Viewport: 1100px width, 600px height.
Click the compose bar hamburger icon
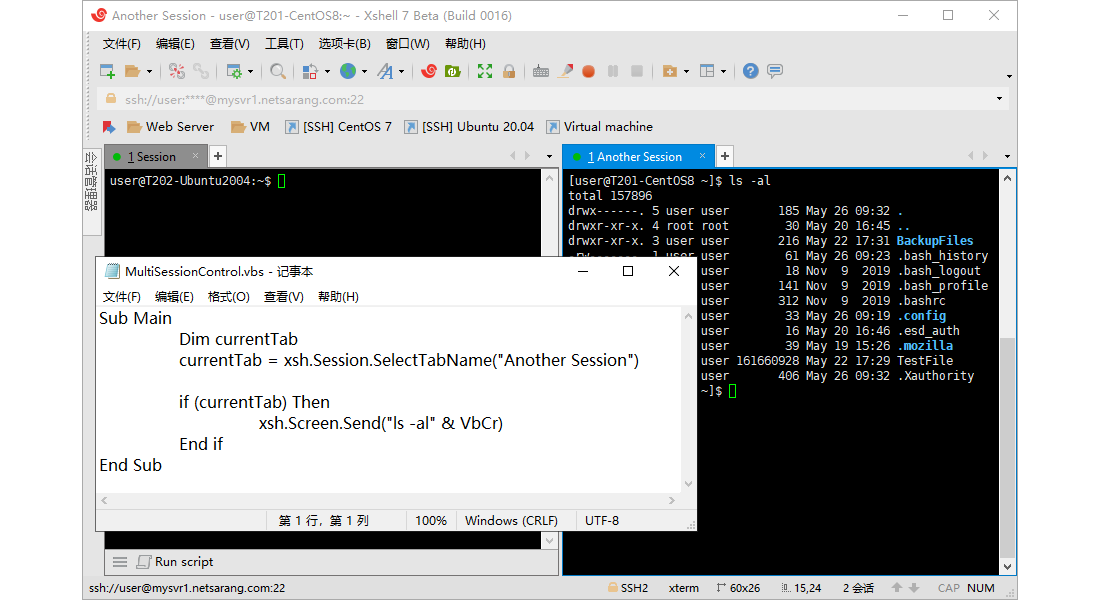[120, 561]
